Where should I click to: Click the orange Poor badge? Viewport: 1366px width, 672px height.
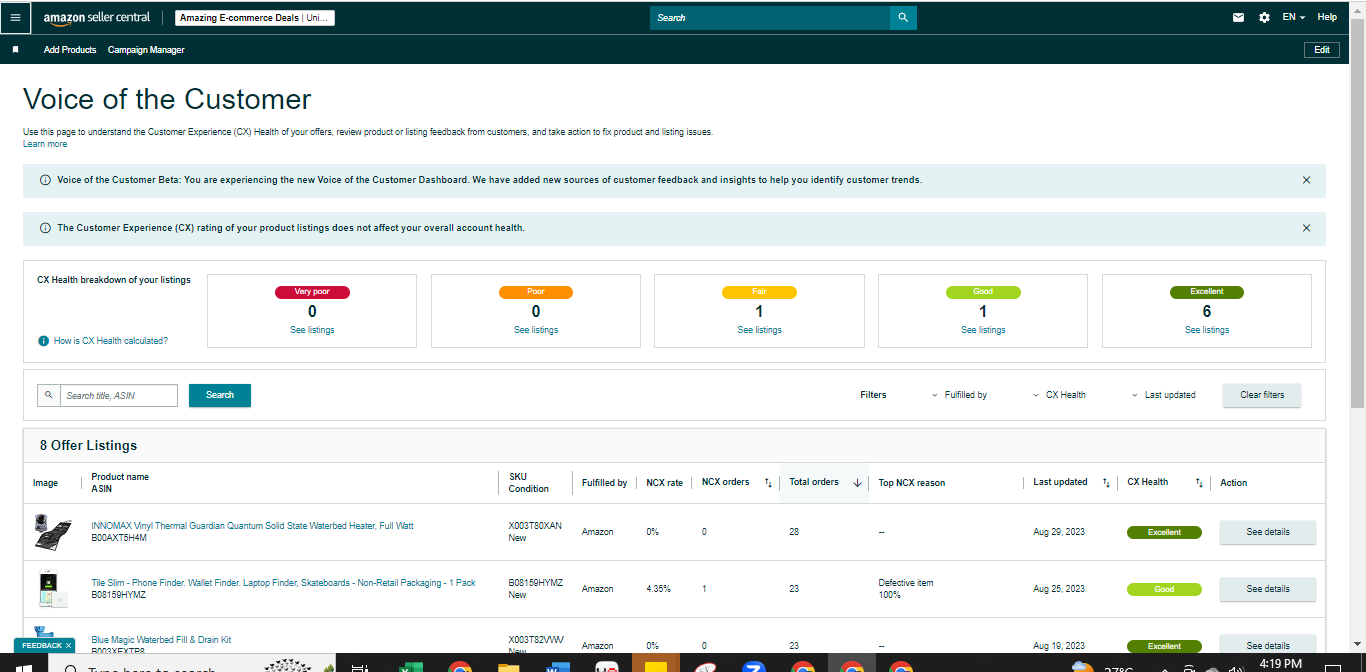coord(536,292)
